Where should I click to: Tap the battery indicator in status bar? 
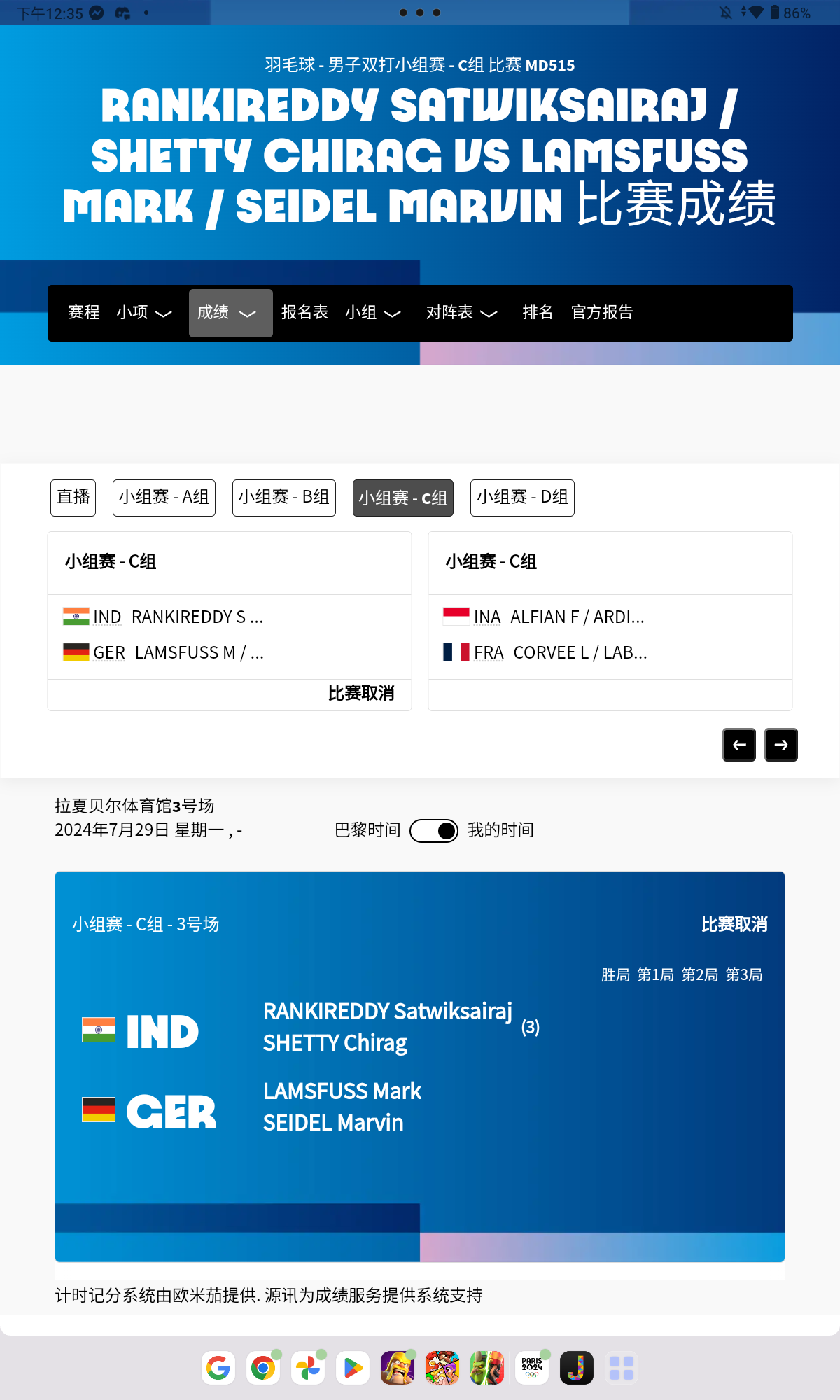[x=775, y=13]
